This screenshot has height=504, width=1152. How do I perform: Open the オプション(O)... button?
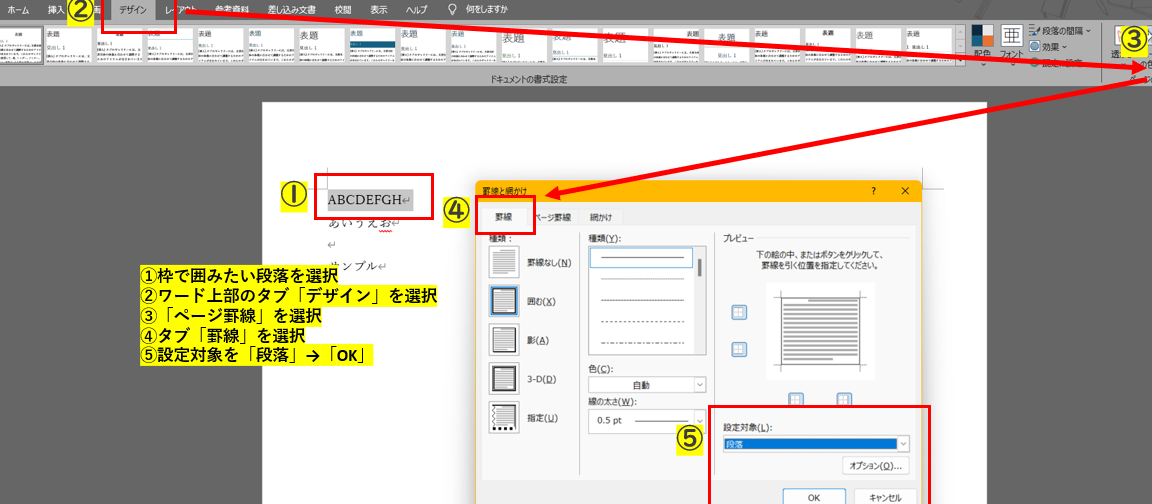tap(876, 466)
